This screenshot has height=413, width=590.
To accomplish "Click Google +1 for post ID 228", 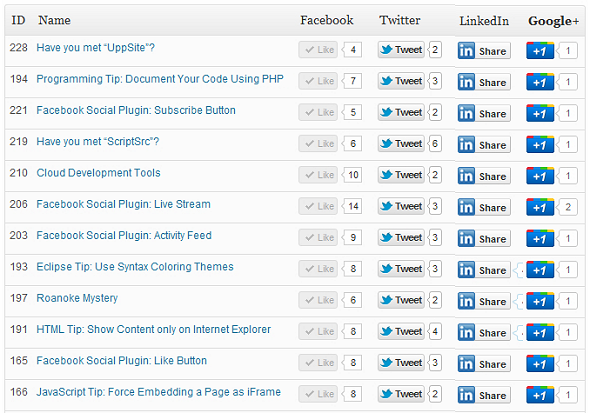I will pyautogui.click(x=540, y=50).
